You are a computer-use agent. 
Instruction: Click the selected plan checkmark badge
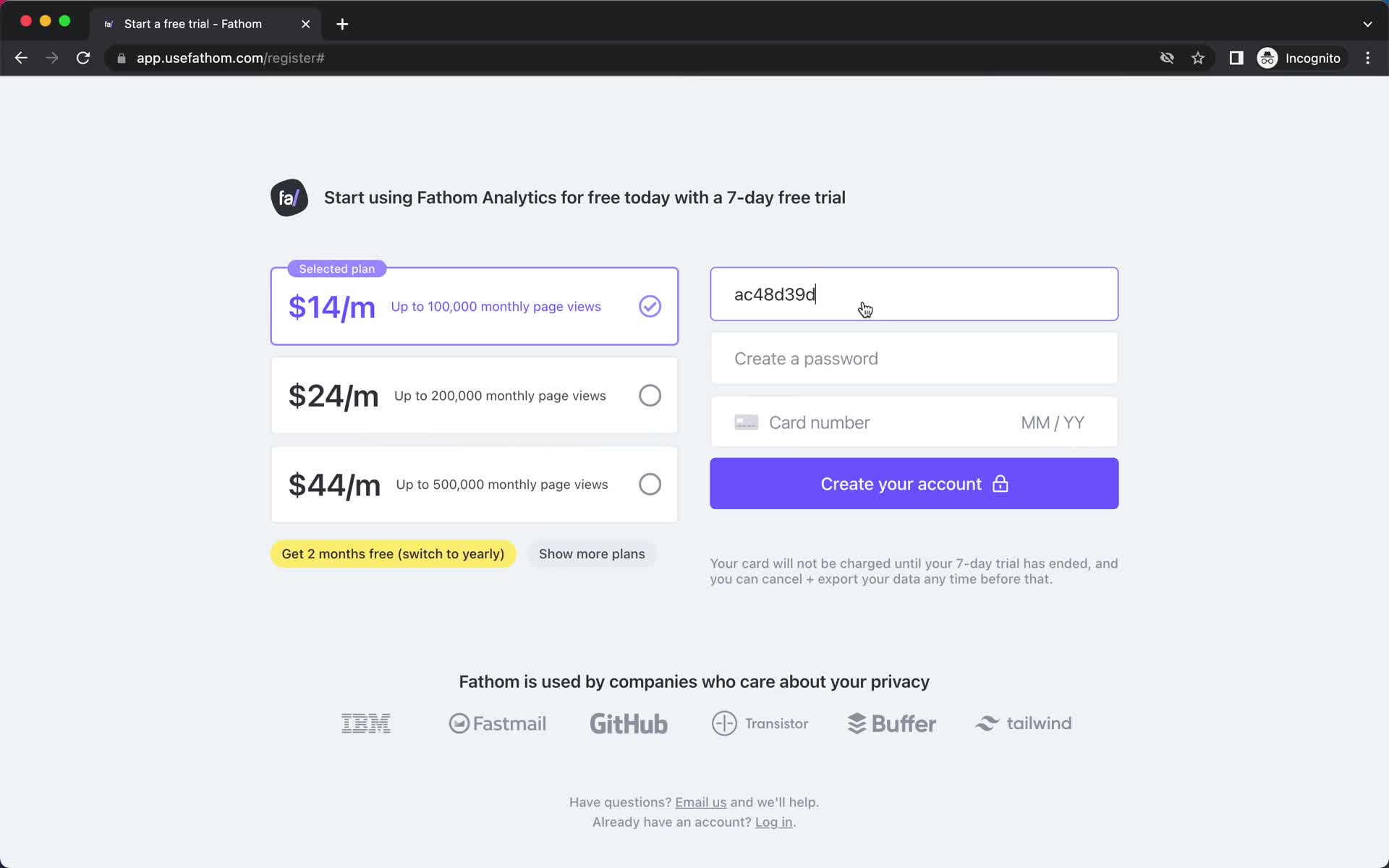[x=650, y=306]
